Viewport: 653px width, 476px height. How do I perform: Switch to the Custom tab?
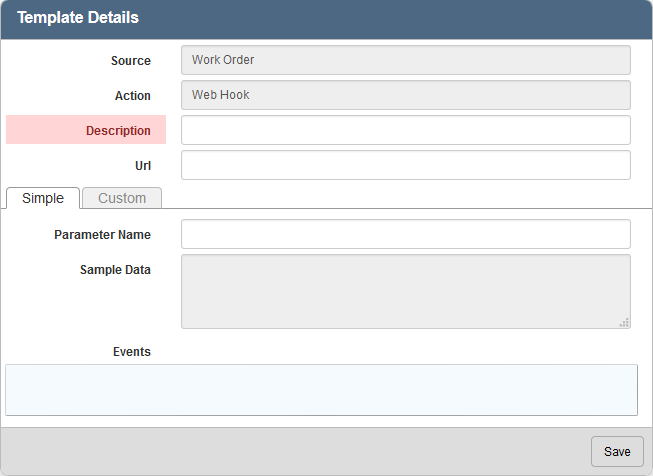122,198
